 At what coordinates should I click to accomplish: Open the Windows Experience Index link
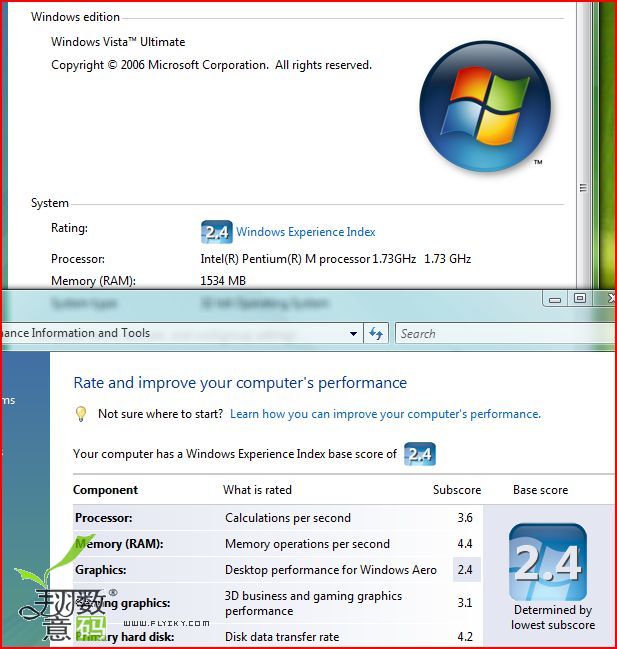pos(305,232)
